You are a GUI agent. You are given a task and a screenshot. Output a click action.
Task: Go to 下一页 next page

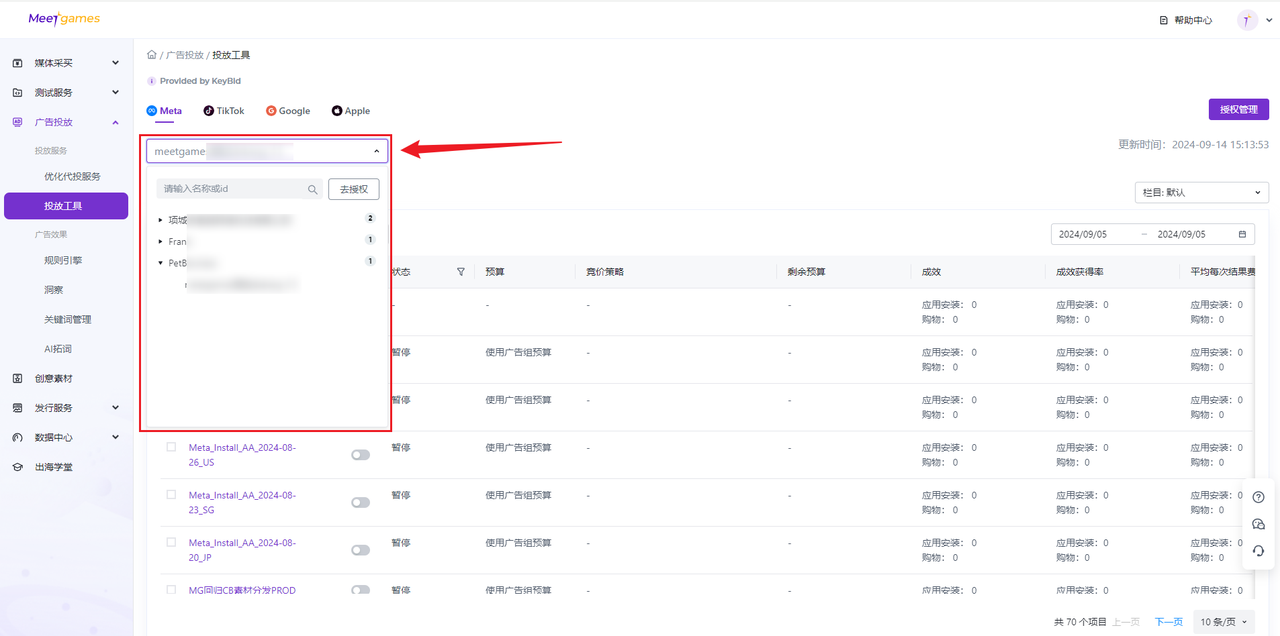1168,622
